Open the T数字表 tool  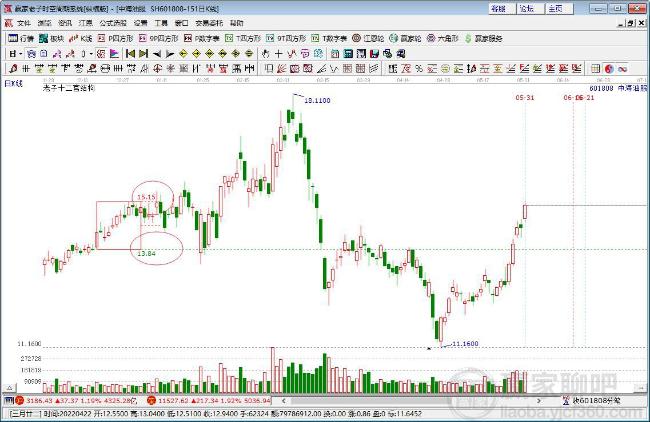pyautogui.click(x=329, y=39)
